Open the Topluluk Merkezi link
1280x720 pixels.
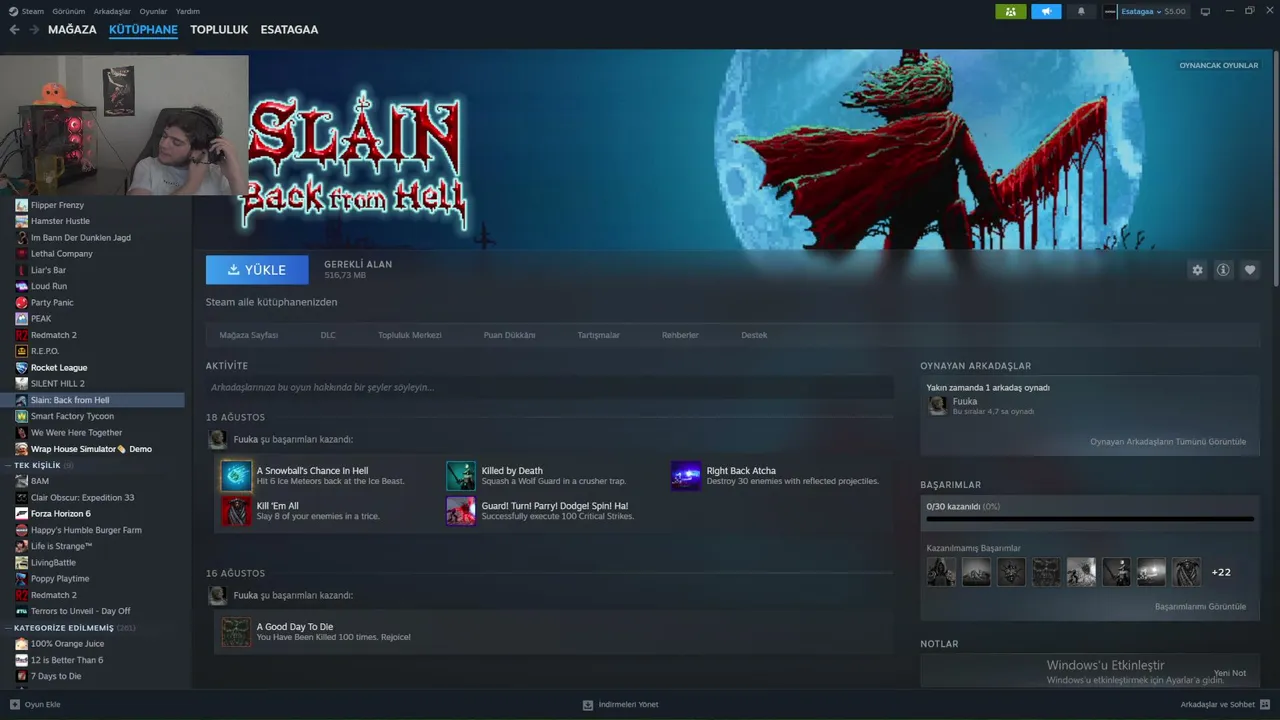click(410, 335)
